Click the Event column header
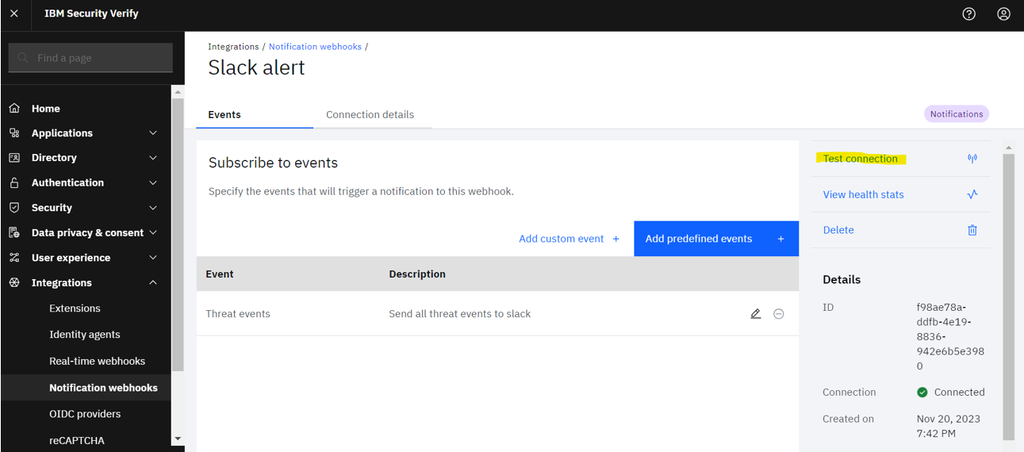1024x452 pixels. [x=219, y=274]
